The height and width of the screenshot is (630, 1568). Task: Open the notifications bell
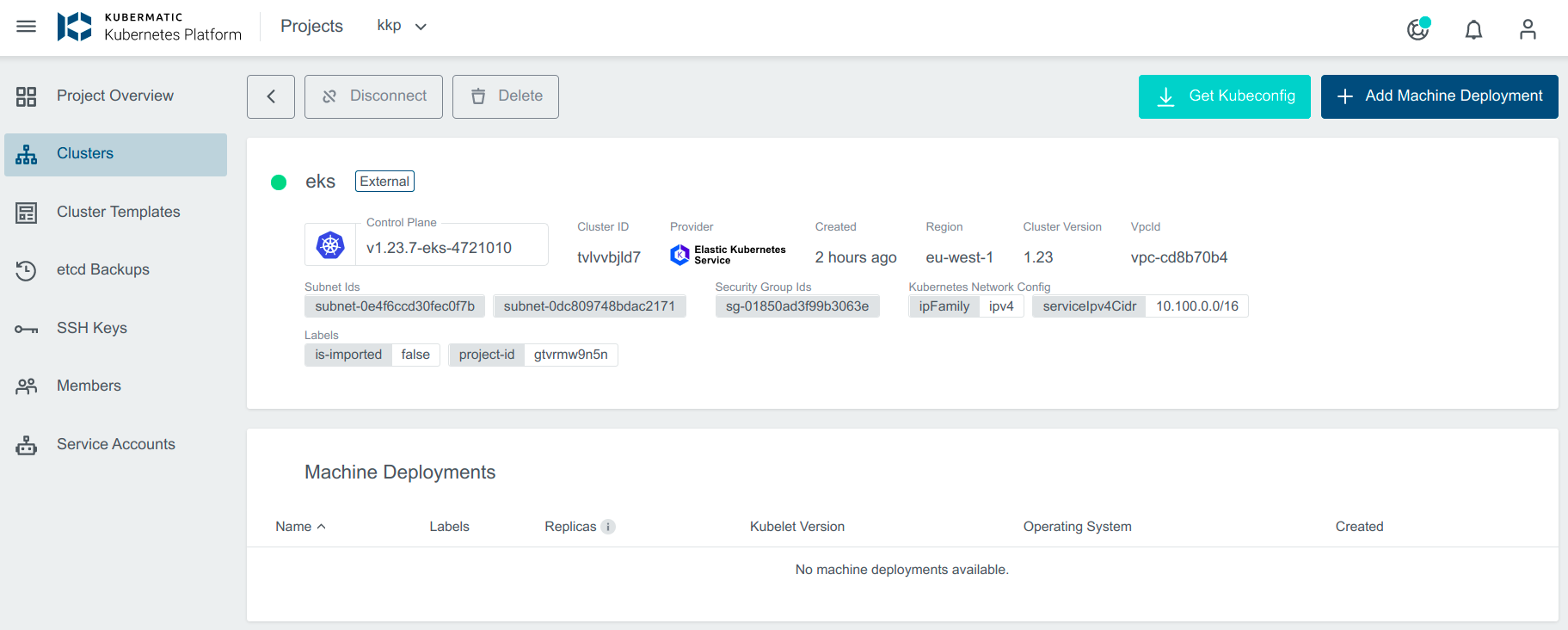(x=1473, y=30)
